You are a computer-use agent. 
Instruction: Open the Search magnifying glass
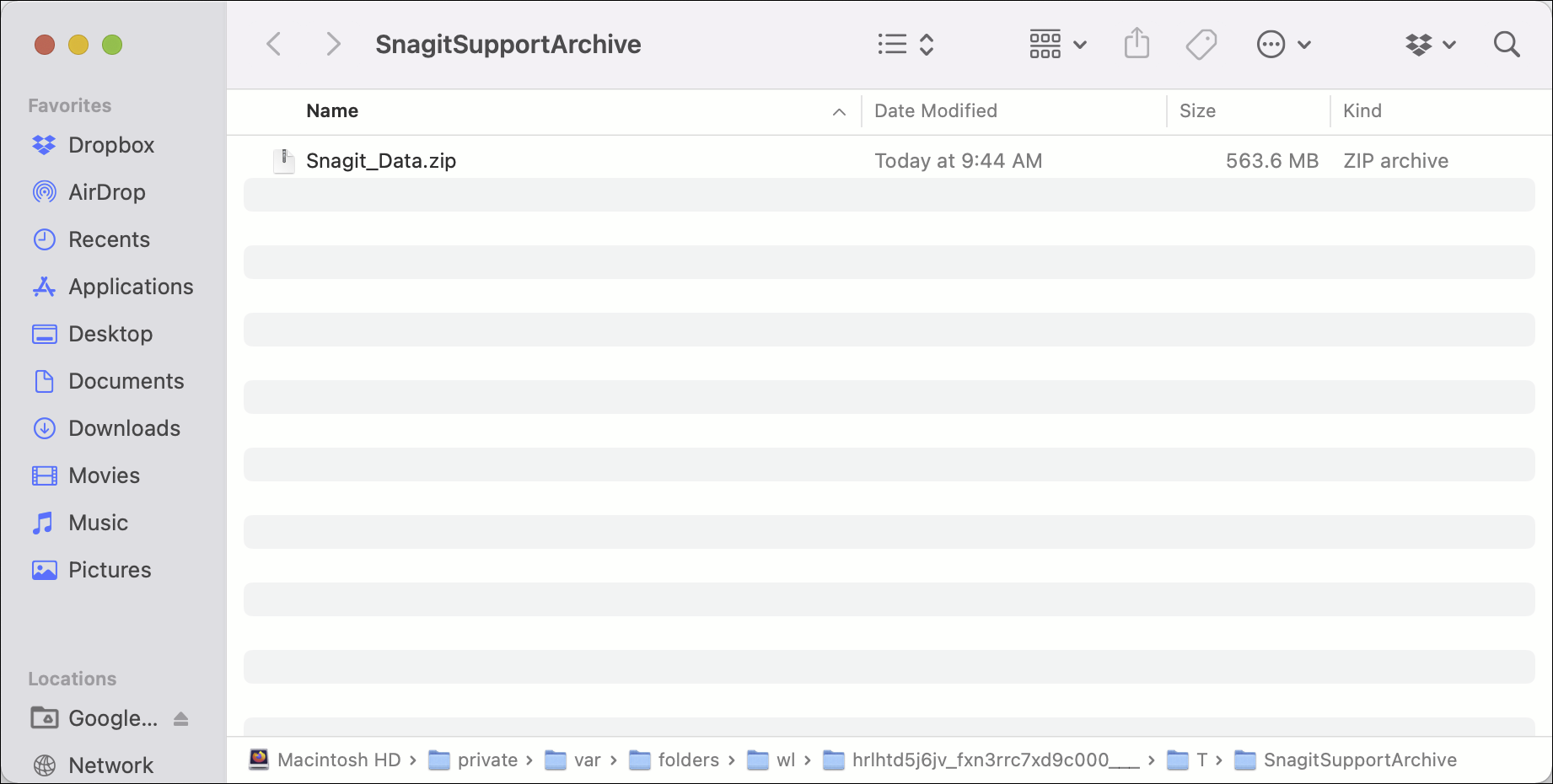1506,44
